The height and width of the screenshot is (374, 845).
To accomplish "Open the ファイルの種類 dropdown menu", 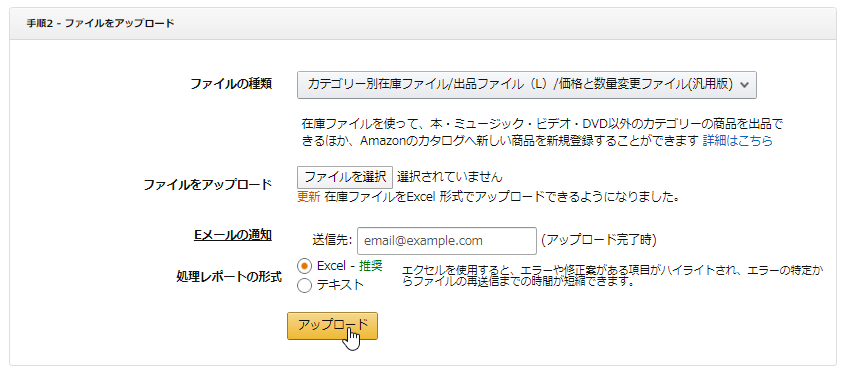I will pos(527,85).
